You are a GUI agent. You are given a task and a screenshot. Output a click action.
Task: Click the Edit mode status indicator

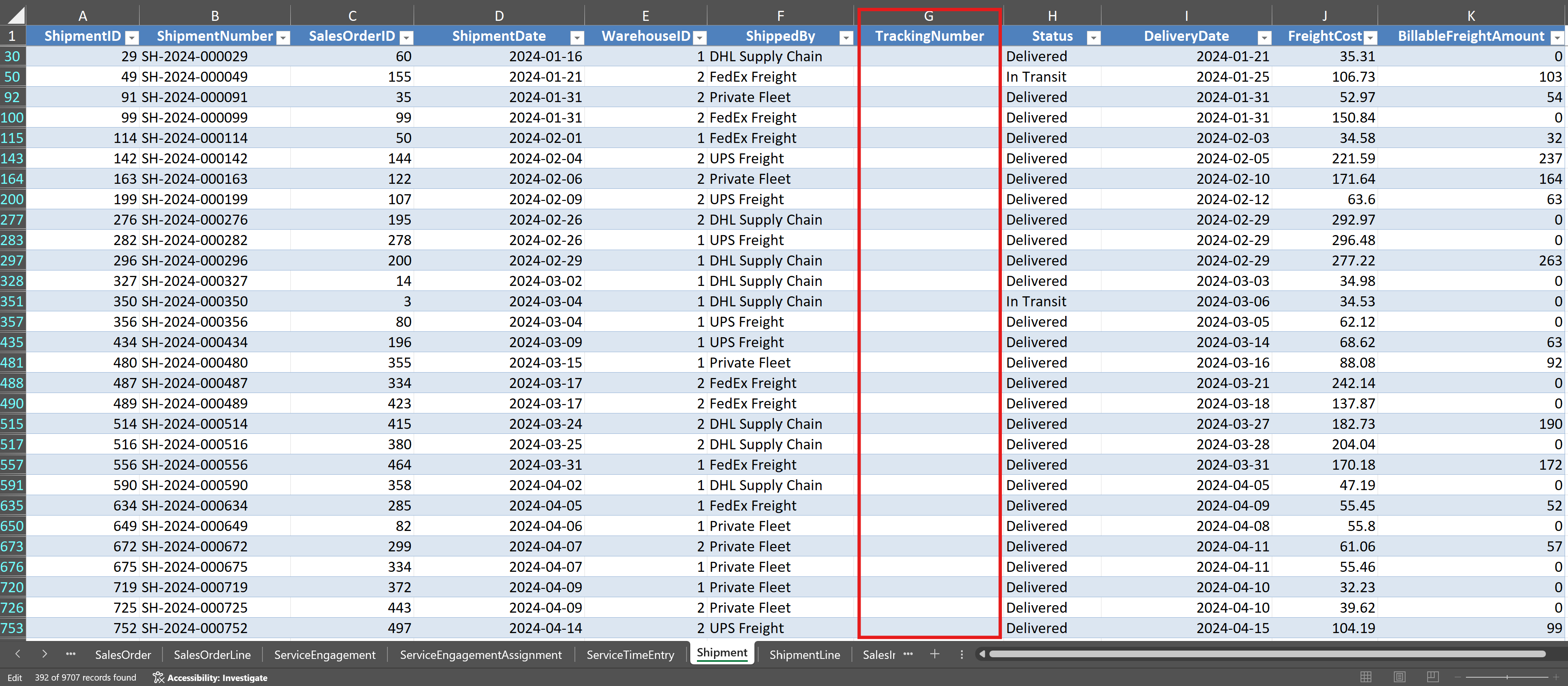pos(15,678)
